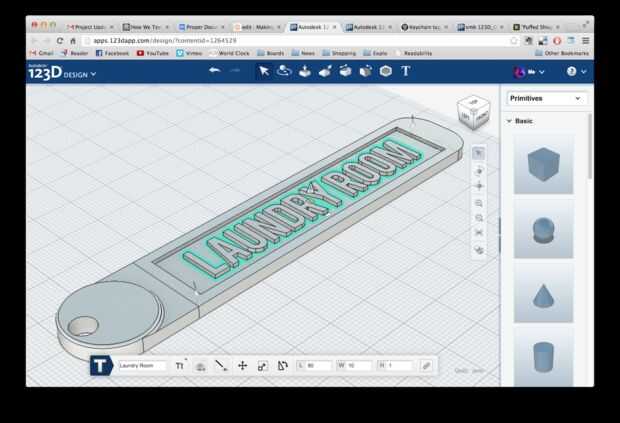Screen dimensions: 620x423
Task: Click the scale icon in text toolbar
Action: point(262,366)
